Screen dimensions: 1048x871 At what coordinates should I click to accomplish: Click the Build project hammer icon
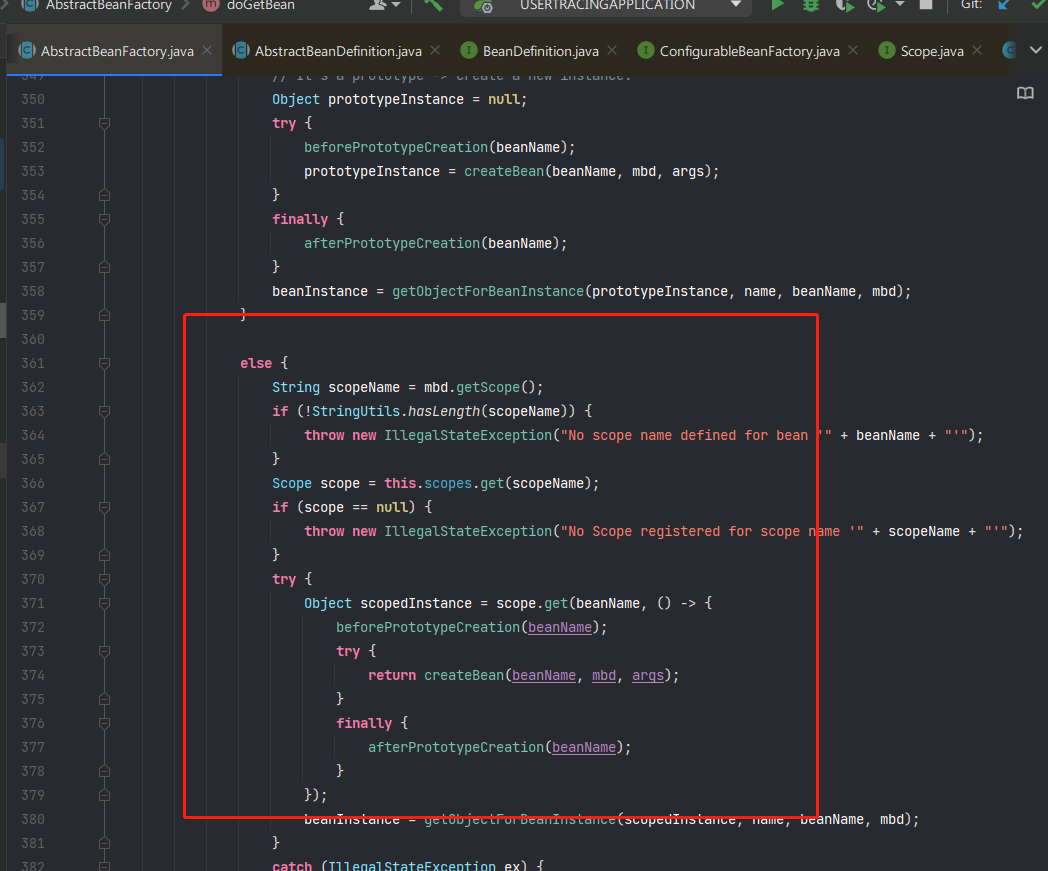pos(433,5)
